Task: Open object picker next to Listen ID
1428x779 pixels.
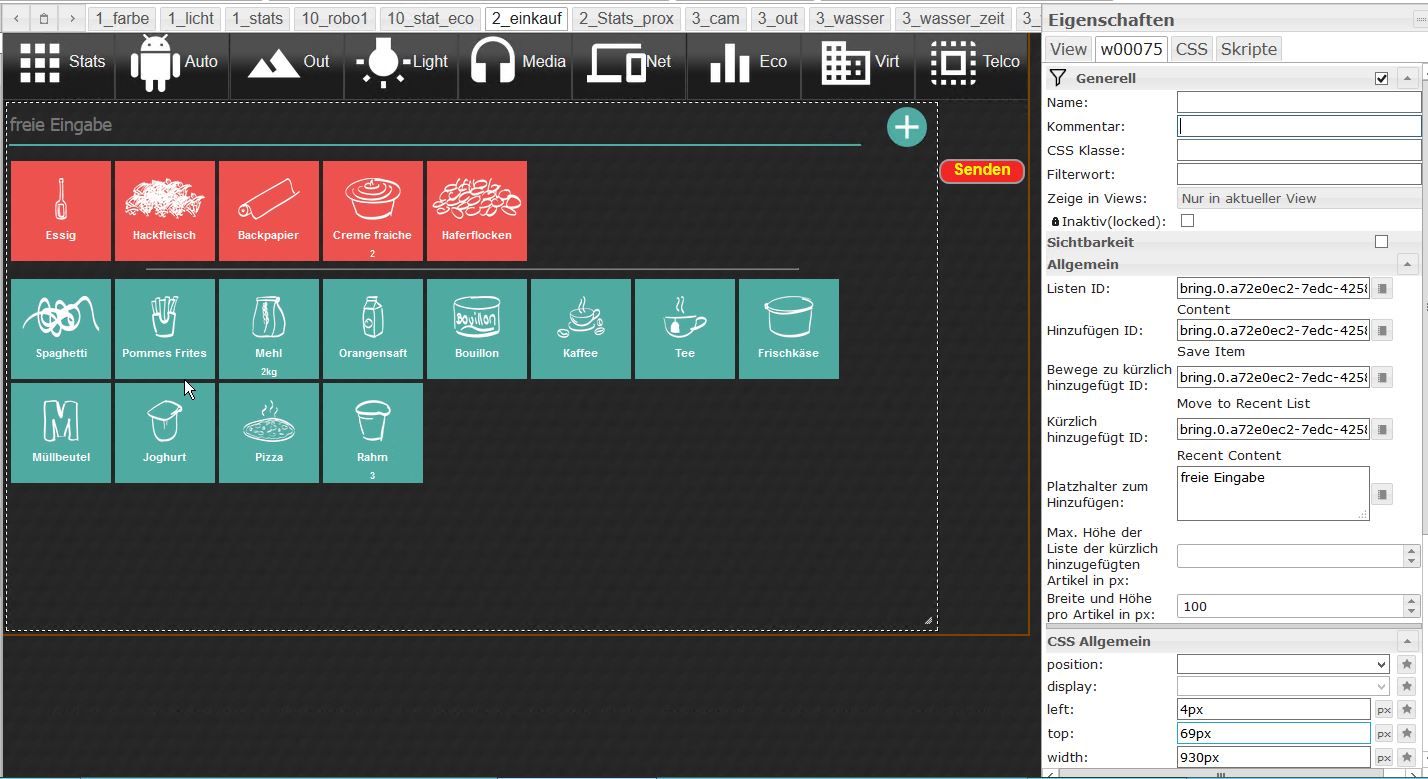Action: click(x=1382, y=289)
